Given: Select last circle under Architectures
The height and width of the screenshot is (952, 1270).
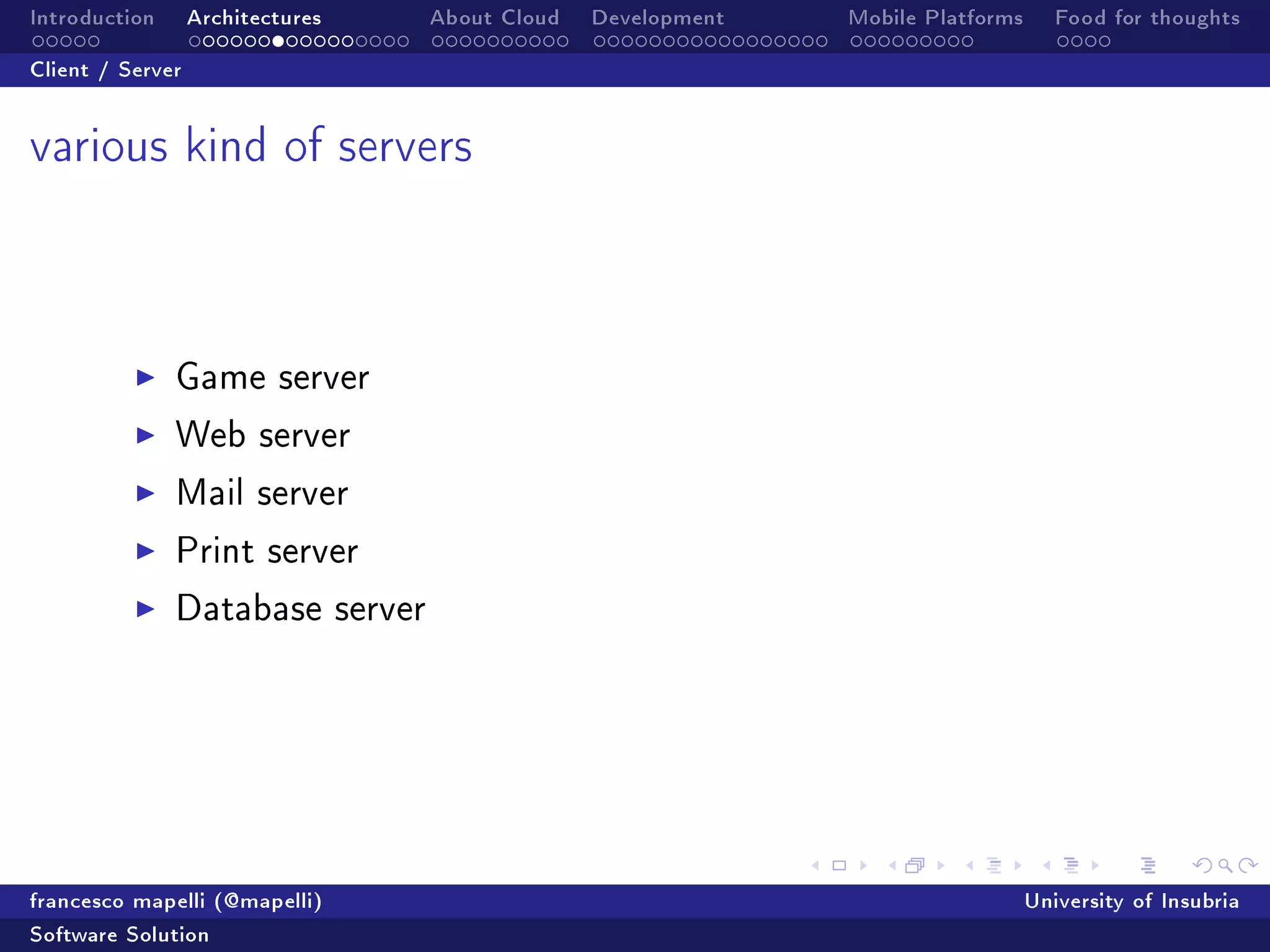Looking at the screenshot, I should pos(403,42).
